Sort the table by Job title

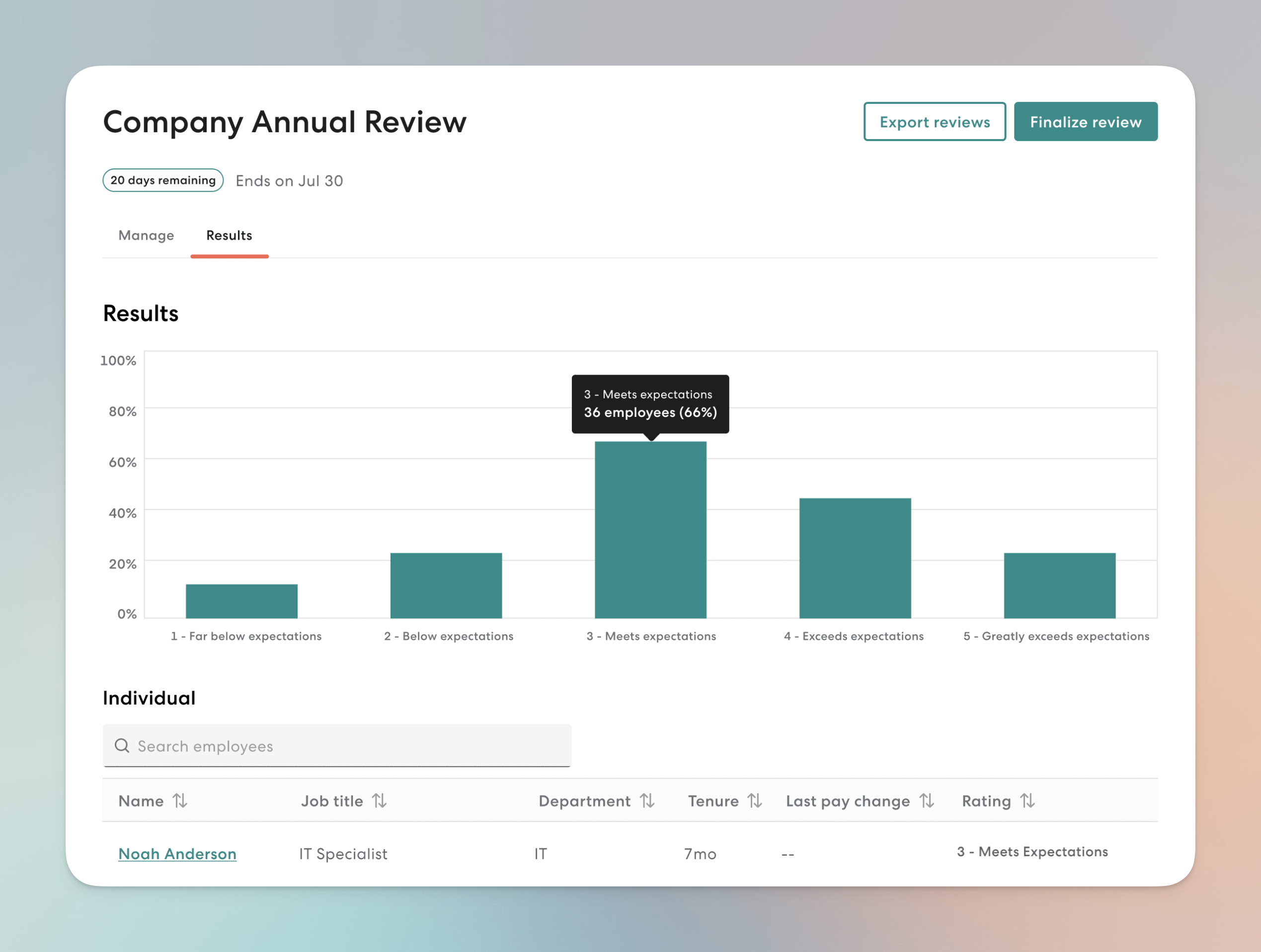coord(380,800)
